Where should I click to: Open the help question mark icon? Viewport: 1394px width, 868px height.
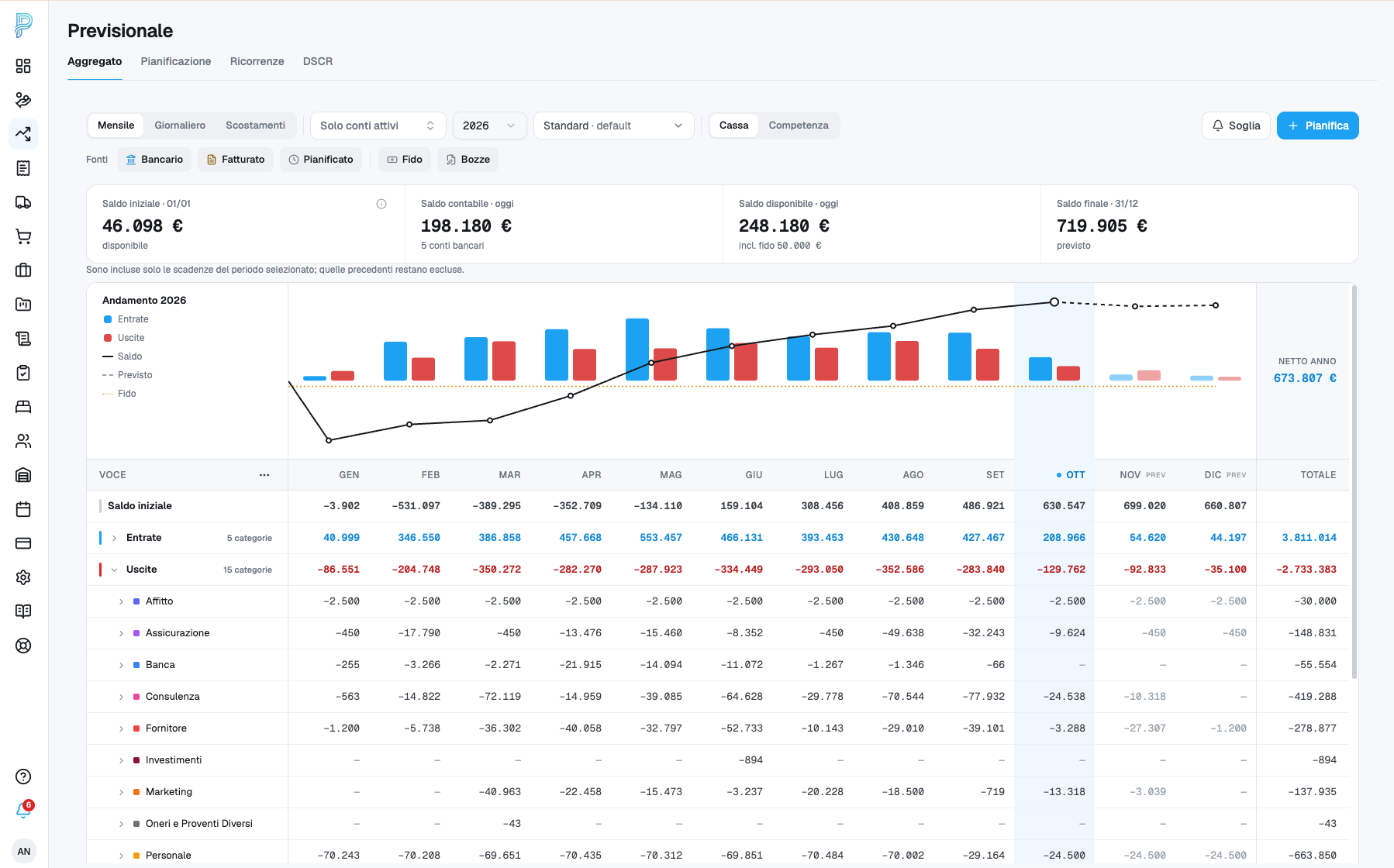pyautogui.click(x=23, y=777)
